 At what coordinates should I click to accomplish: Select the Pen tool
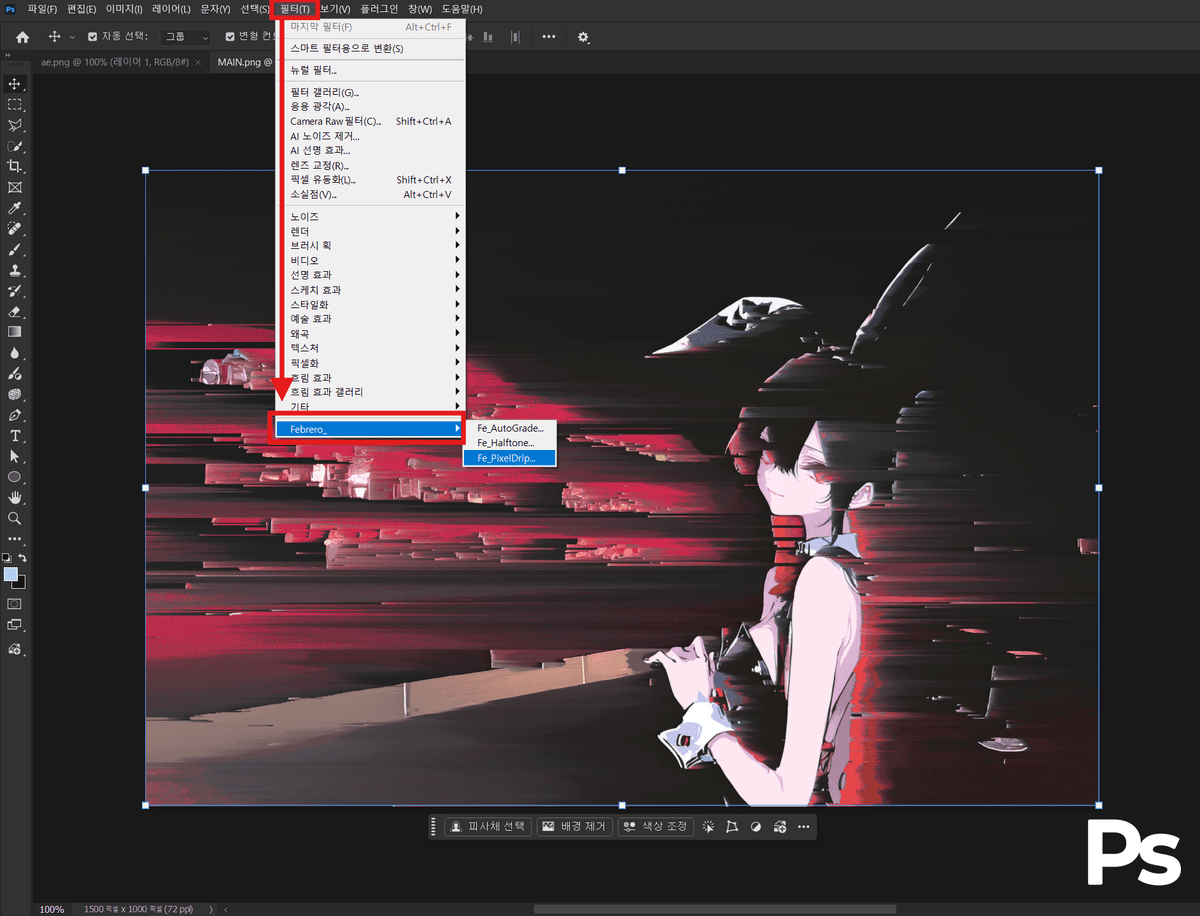pyautogui.click(x=15, y=415)
